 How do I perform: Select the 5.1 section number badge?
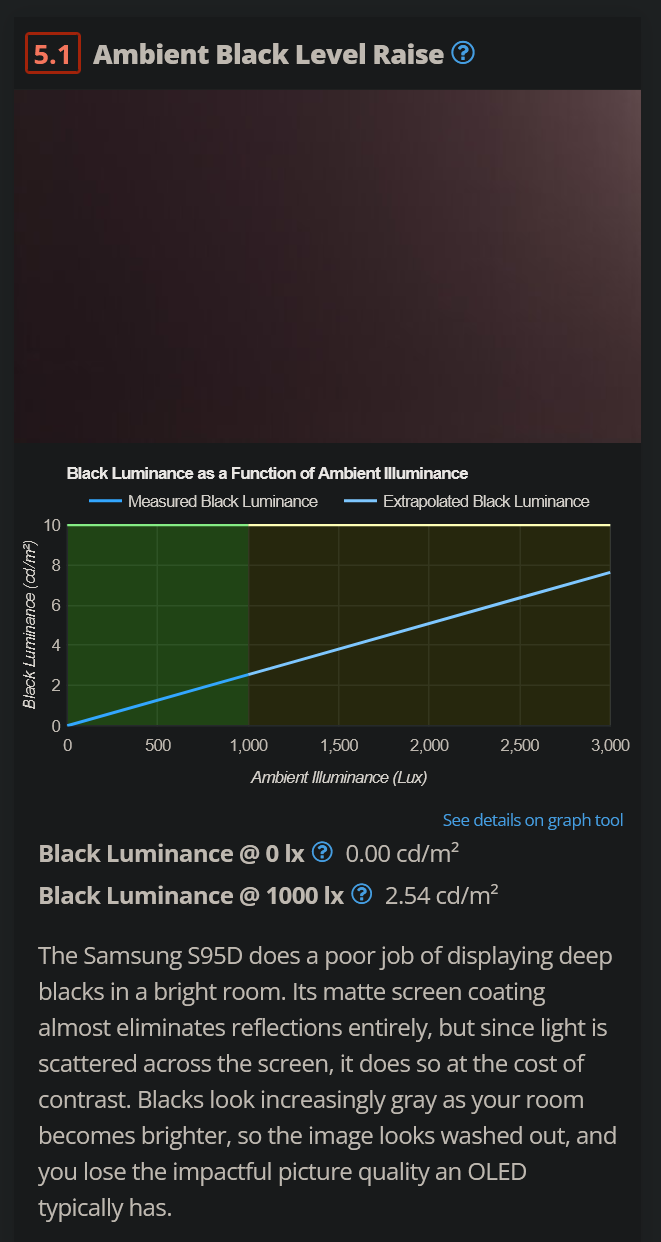pyautogui.click(x=53, y=53)
